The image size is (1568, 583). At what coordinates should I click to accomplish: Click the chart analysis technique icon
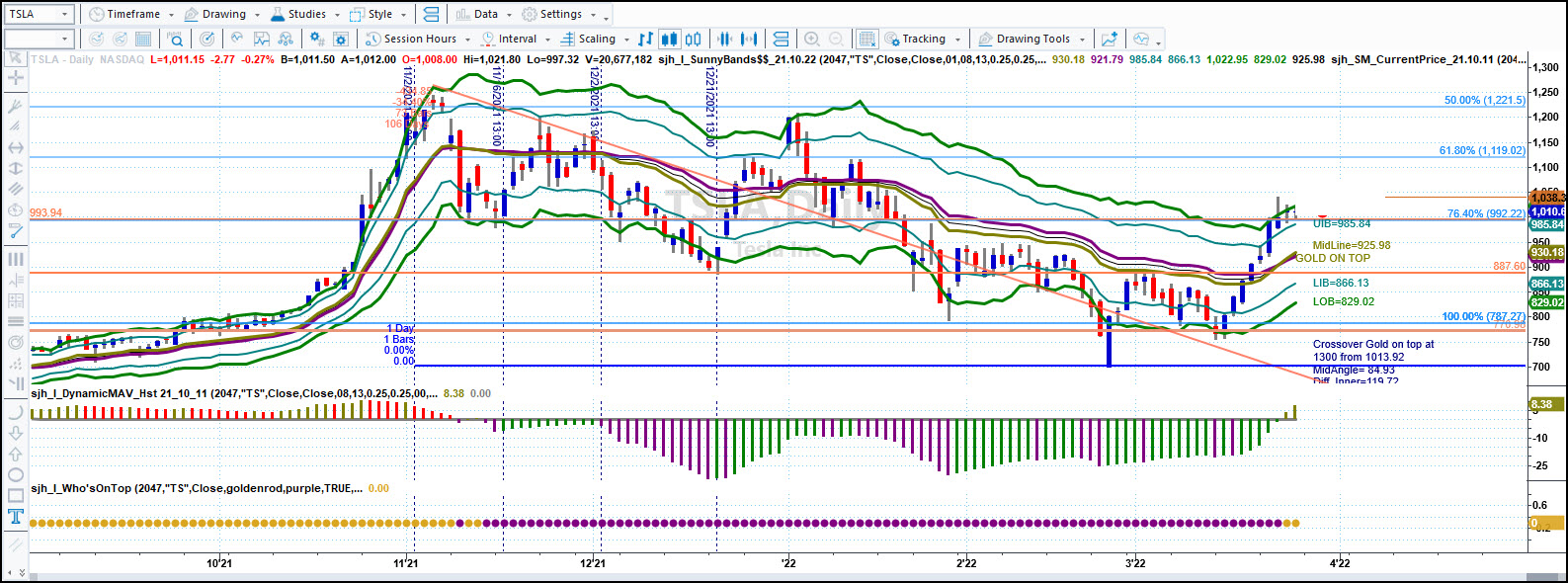[262, 39]
